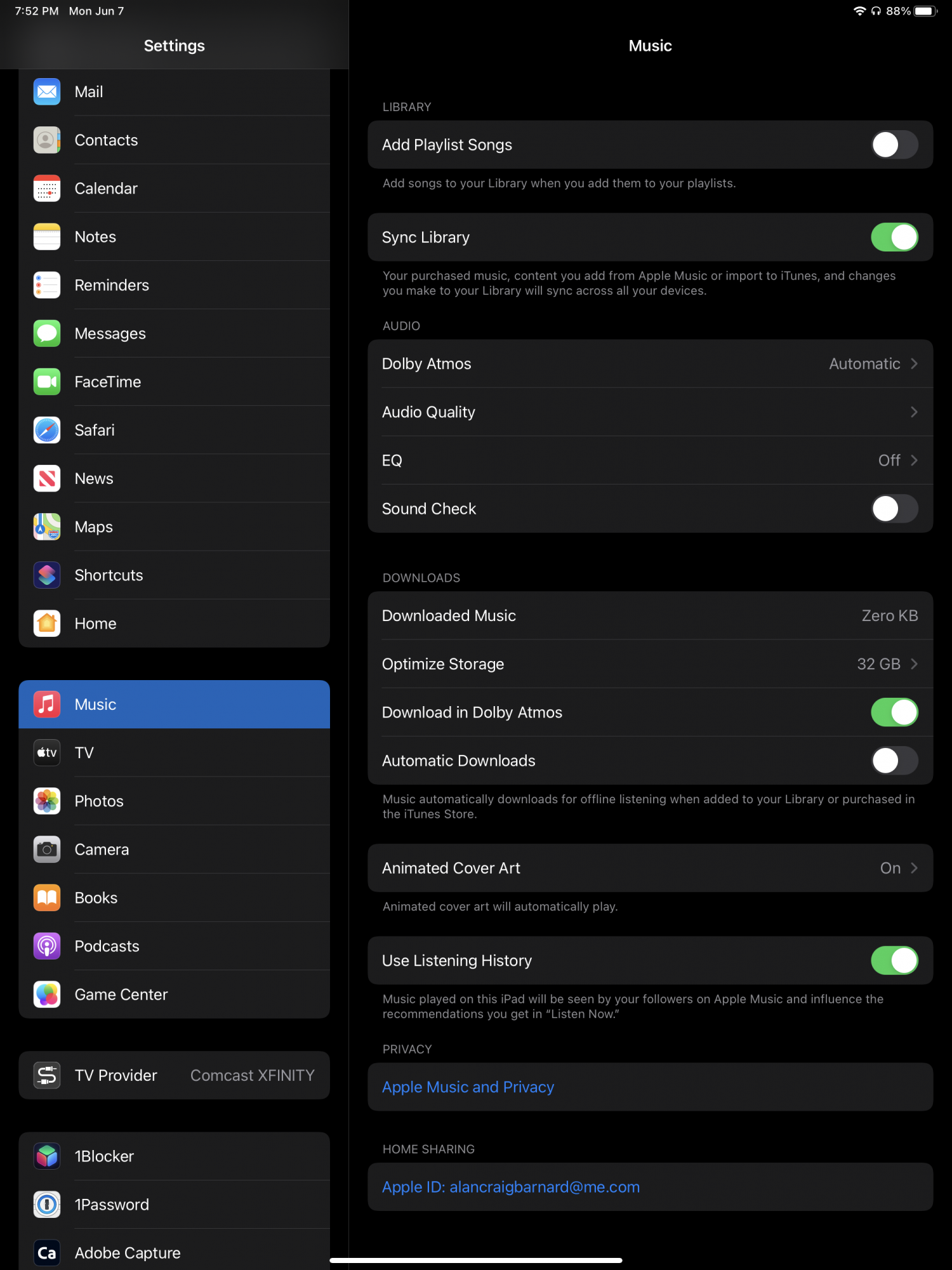Tap the Mon Jun 7 date
The width and height of the screenshot is (952, 1270).
pyautogui.click(x=96, y=11)
